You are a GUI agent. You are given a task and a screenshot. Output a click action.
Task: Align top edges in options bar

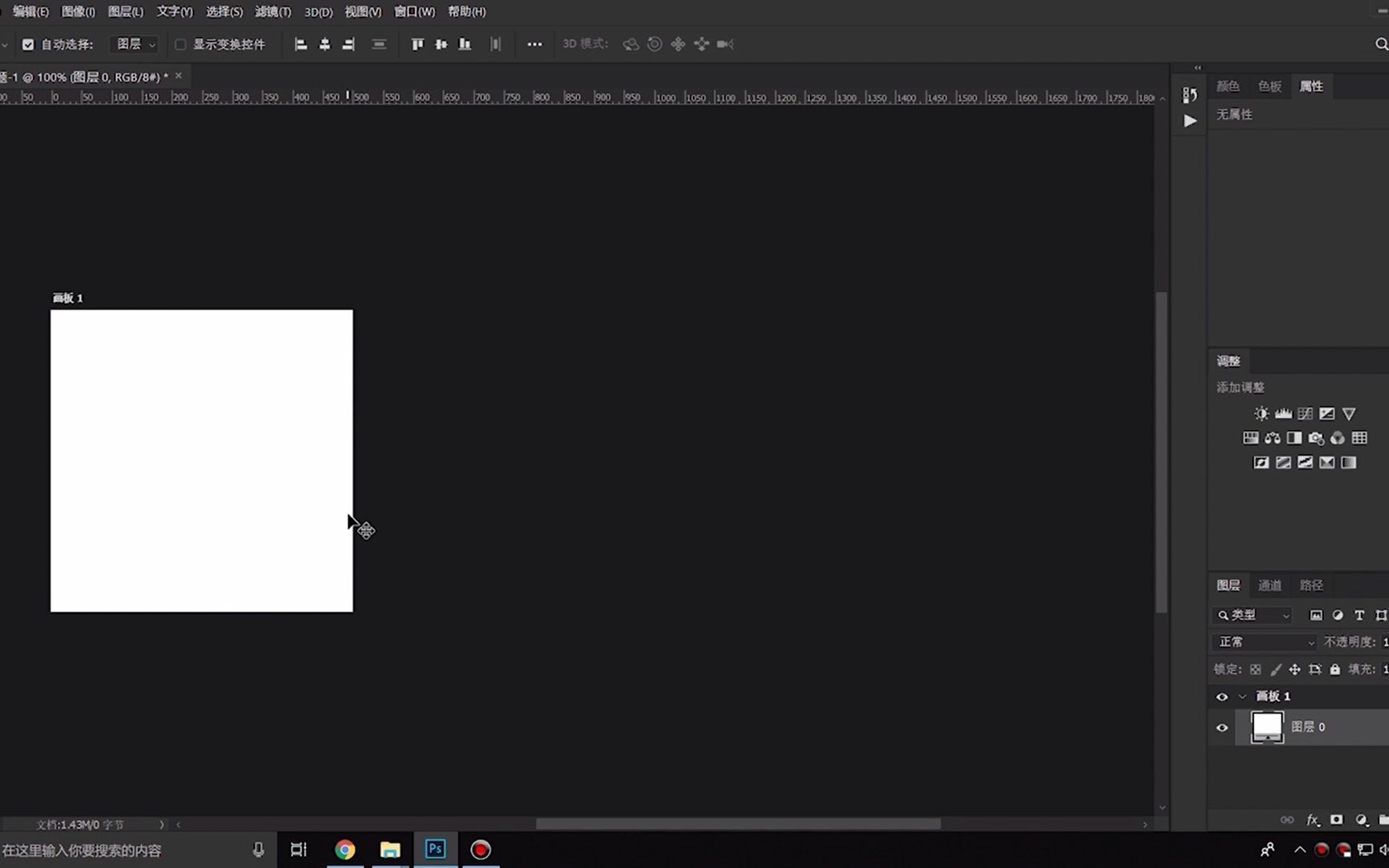tap(417, 44)
